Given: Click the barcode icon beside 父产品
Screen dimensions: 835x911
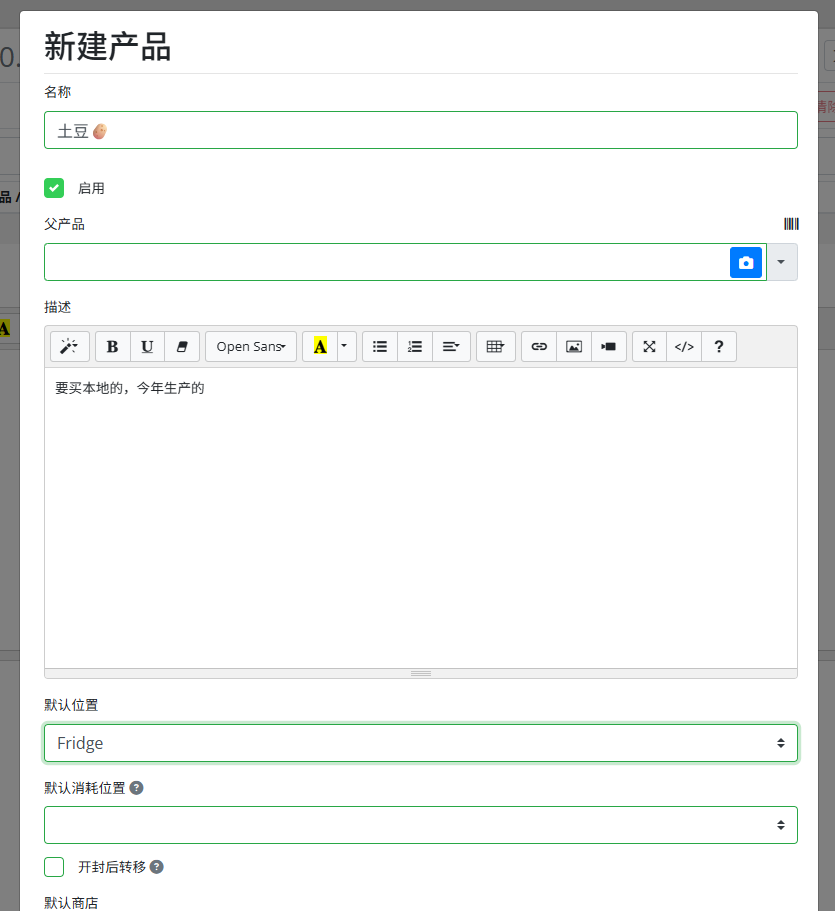Looking at the screenshot, I should click(791, 224).
